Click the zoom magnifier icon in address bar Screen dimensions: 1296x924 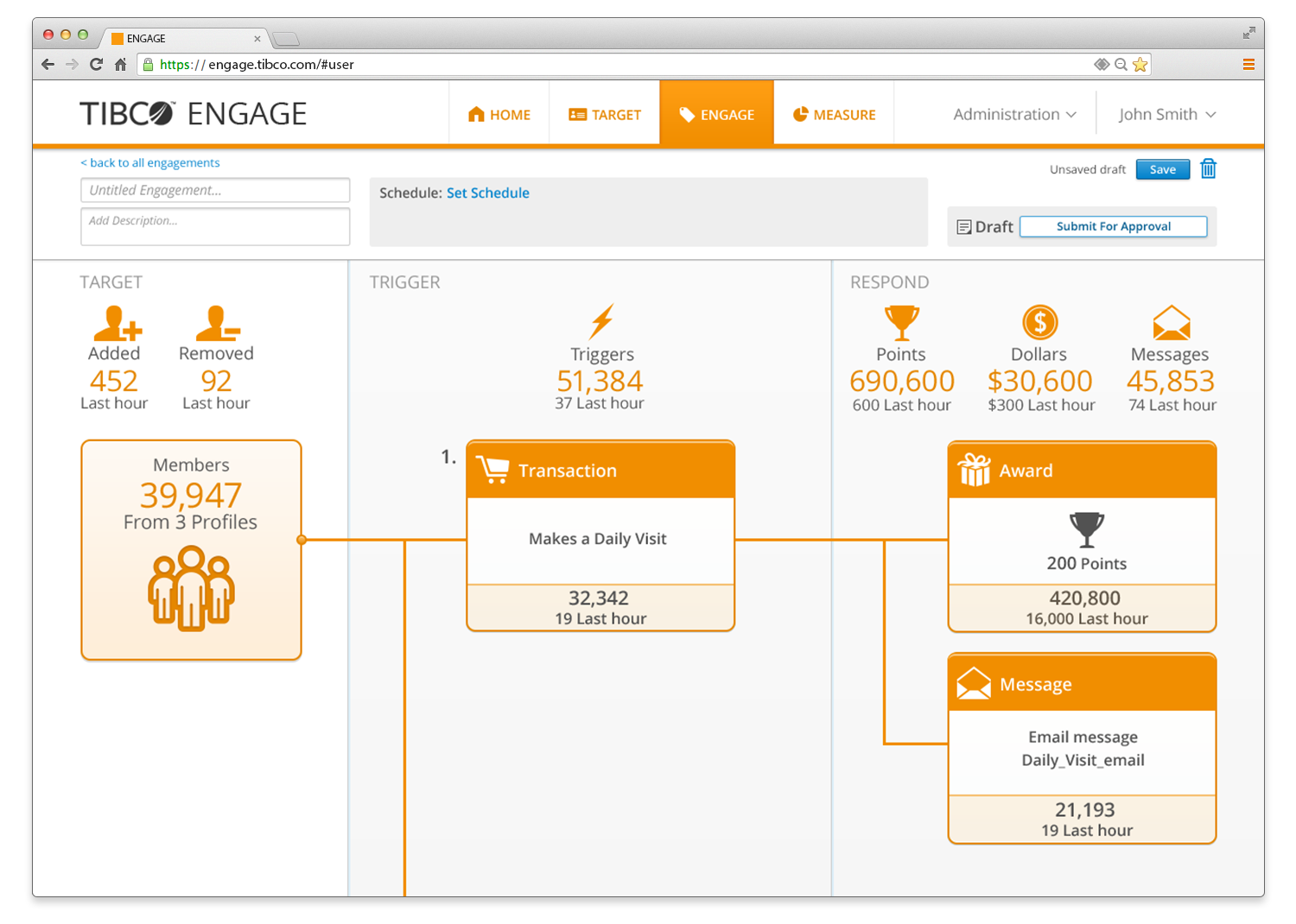click(1121, 65)
